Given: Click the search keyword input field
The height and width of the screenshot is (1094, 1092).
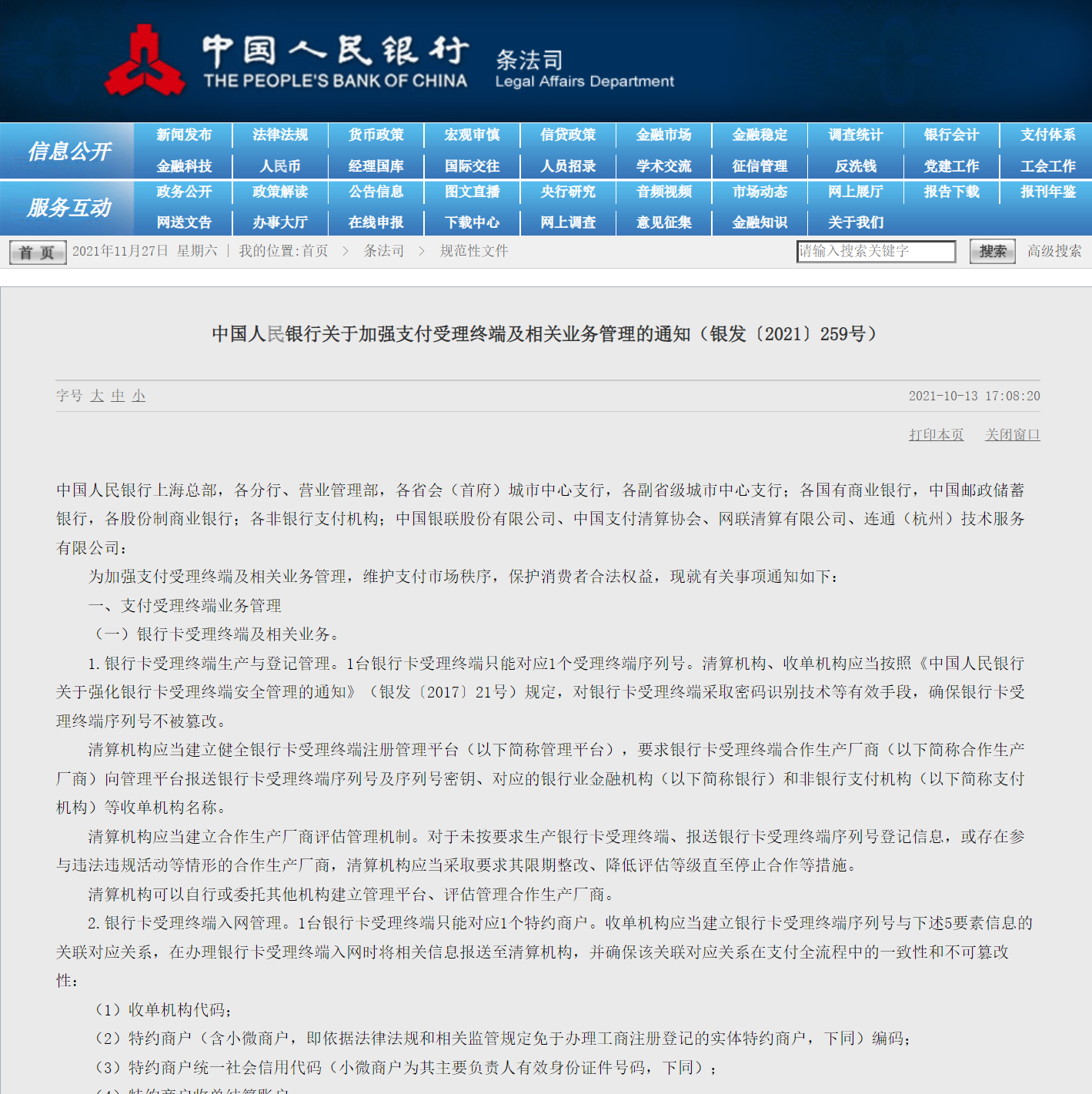Looking at the screenshot, I should [x=875, y=251].
